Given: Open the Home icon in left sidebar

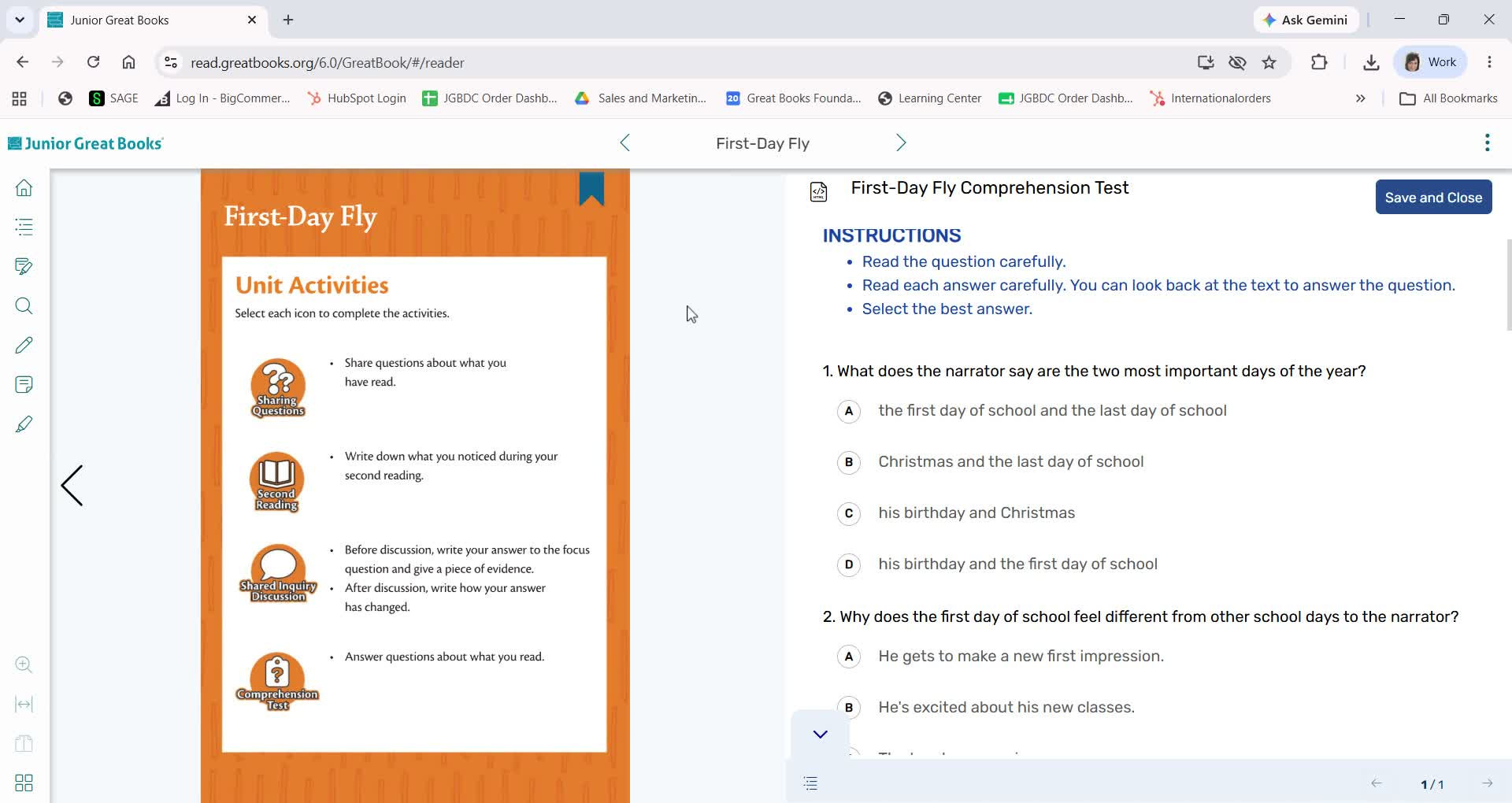Looking at the screenshot, I should pos(24,188).
